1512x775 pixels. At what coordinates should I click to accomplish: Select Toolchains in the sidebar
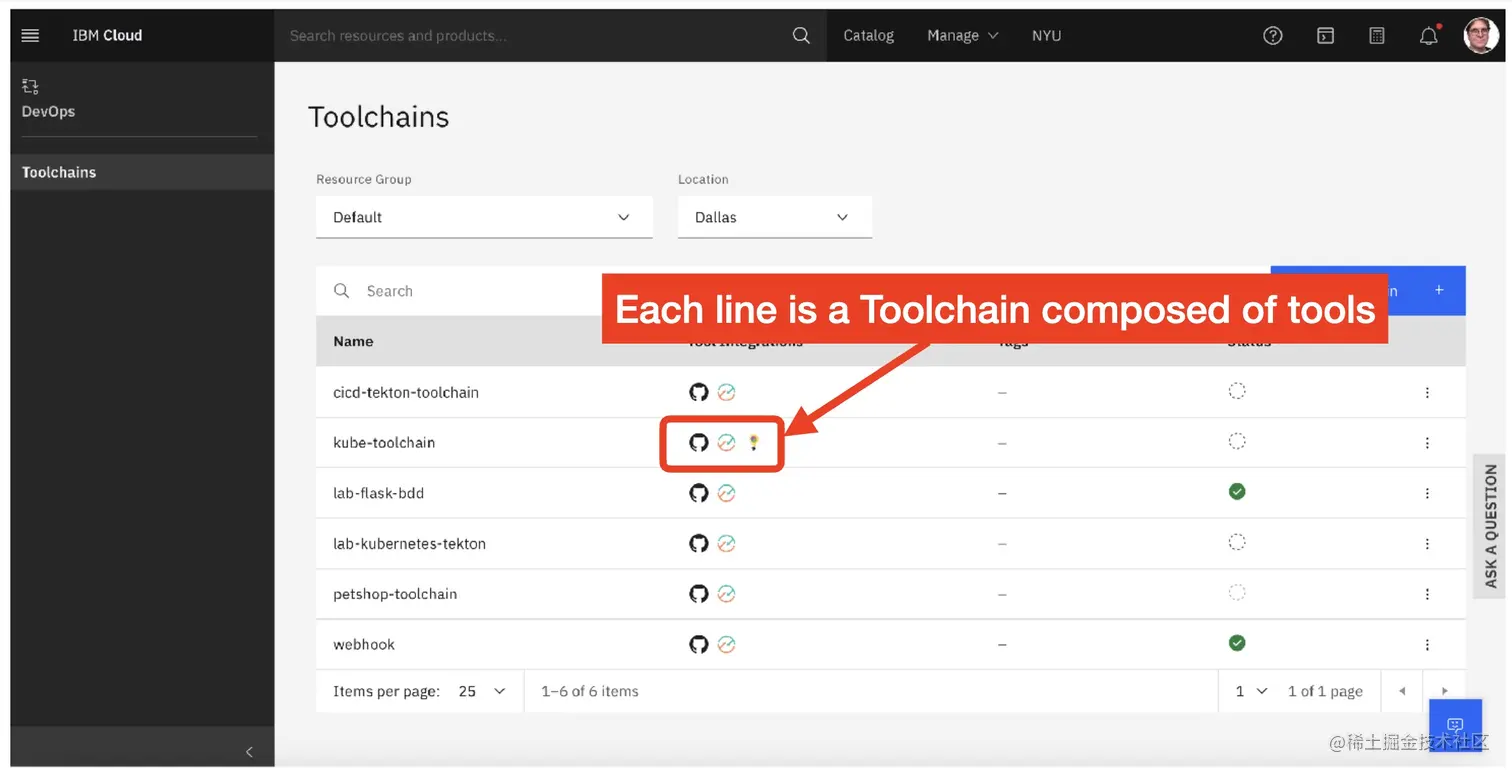[142, 172]
